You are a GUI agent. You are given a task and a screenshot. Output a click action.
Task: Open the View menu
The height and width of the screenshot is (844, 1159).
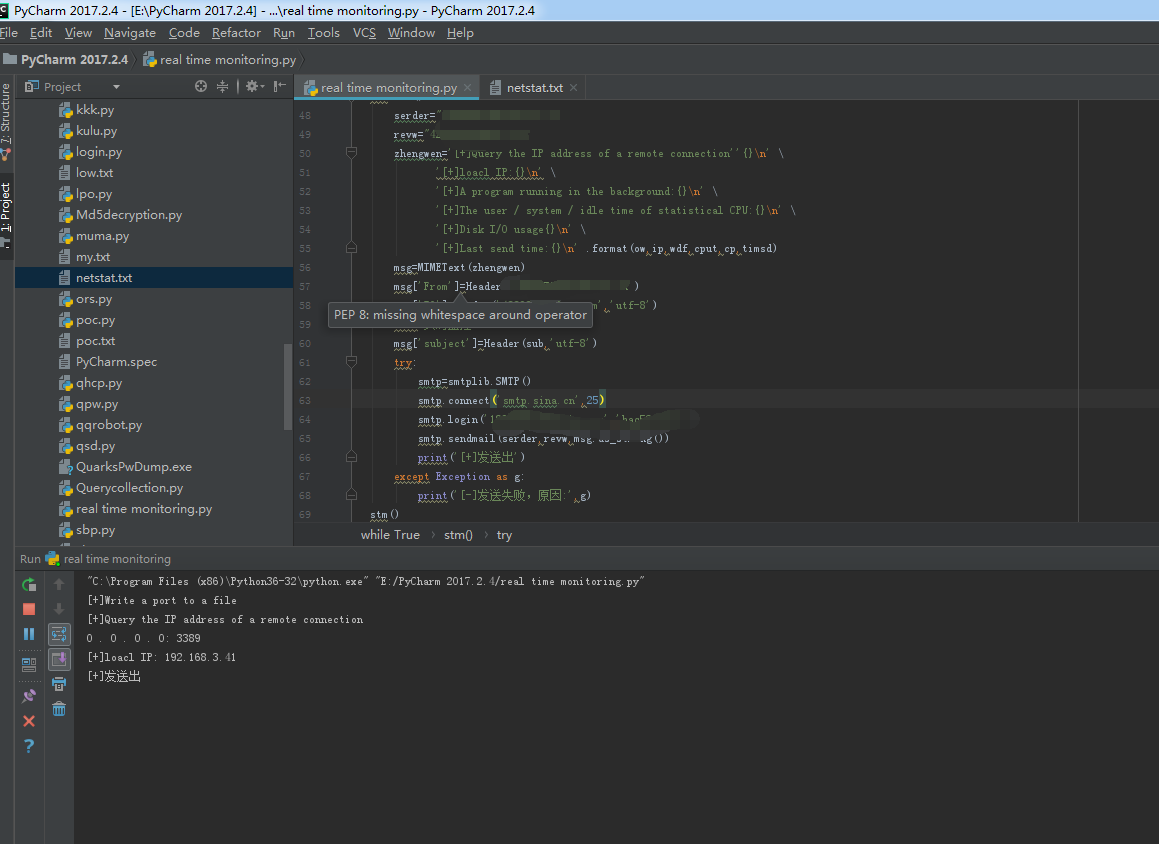pos(78,33)
